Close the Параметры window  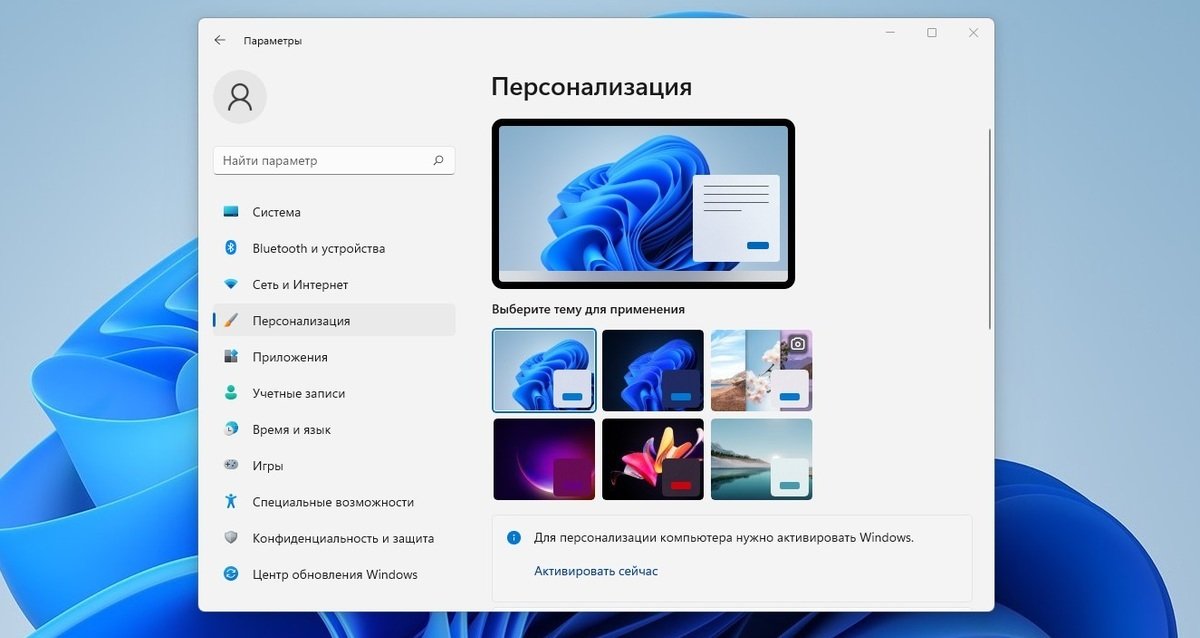973,33
